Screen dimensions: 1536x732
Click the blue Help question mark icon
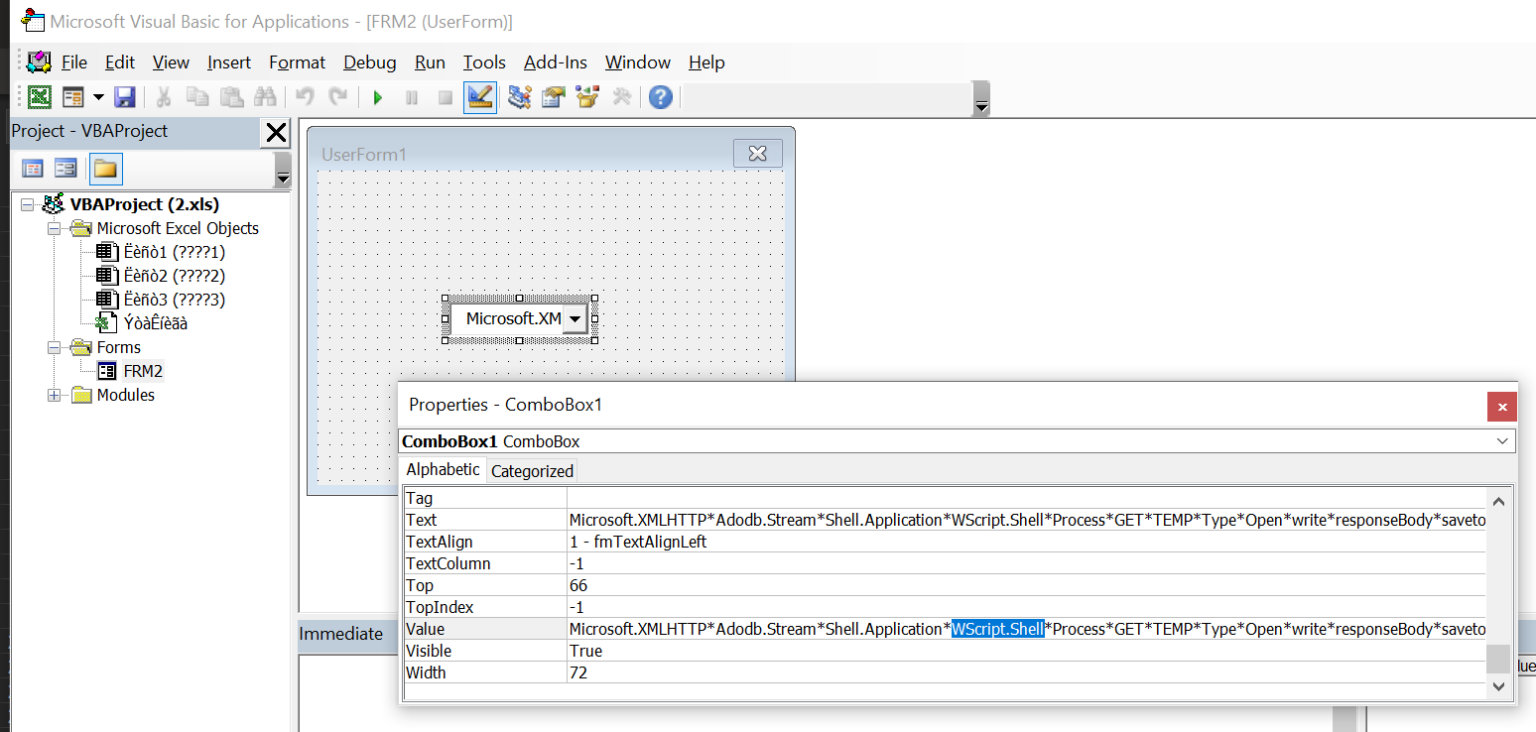(x=660, y=97)
